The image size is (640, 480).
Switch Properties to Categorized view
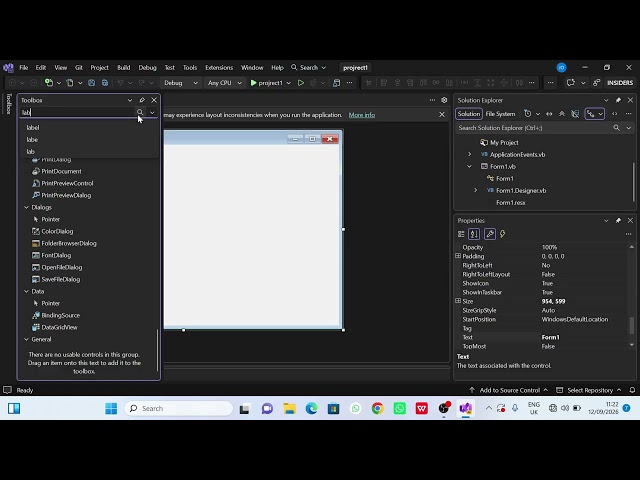coord(461,234)
